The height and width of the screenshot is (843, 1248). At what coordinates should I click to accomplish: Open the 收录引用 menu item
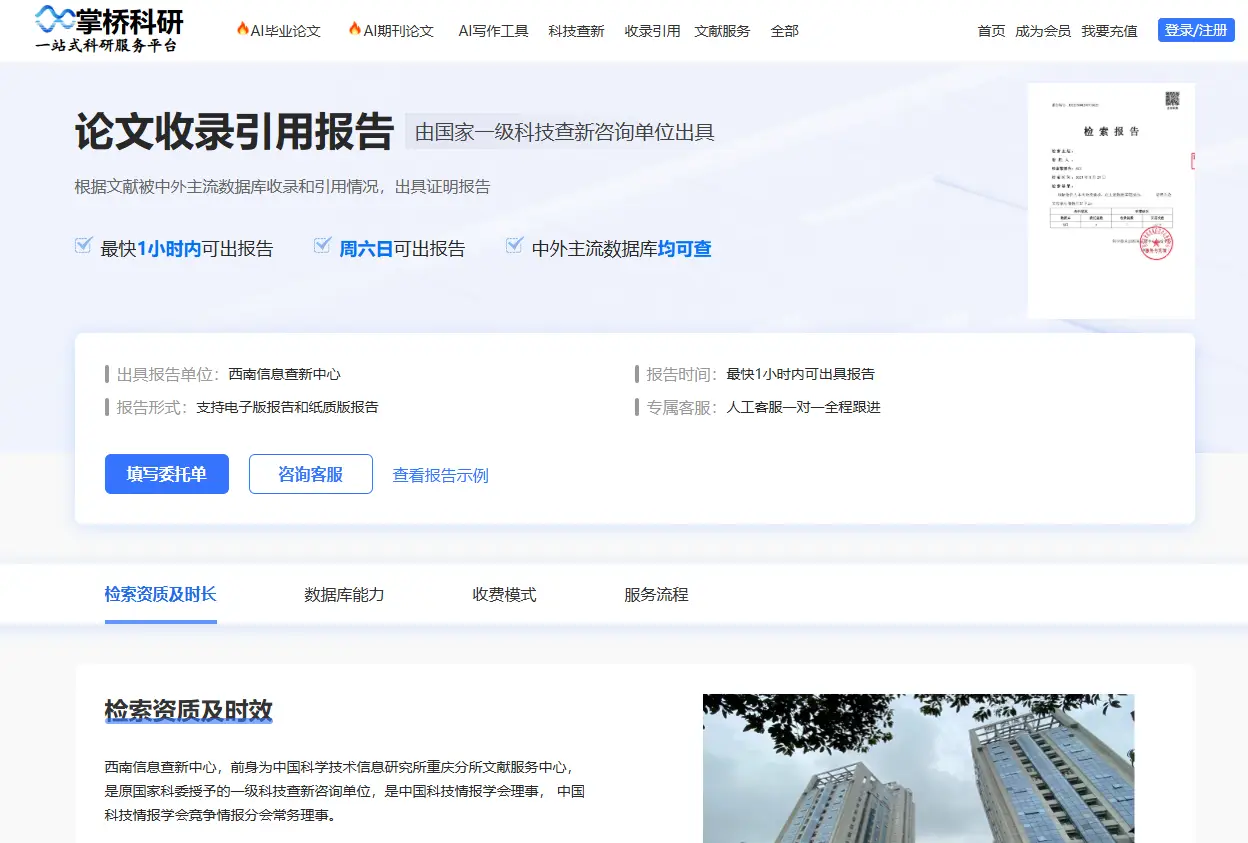click(652, 31)
